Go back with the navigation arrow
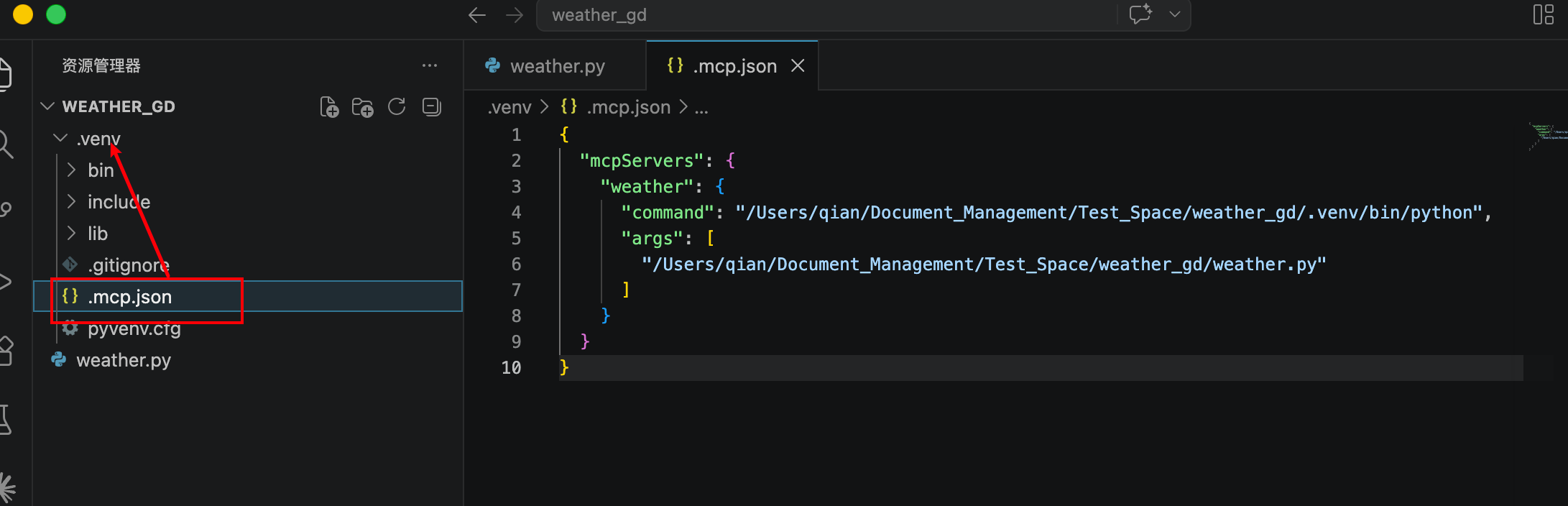The width and height of the screenshot is (1568, 506). click(476, 15)
